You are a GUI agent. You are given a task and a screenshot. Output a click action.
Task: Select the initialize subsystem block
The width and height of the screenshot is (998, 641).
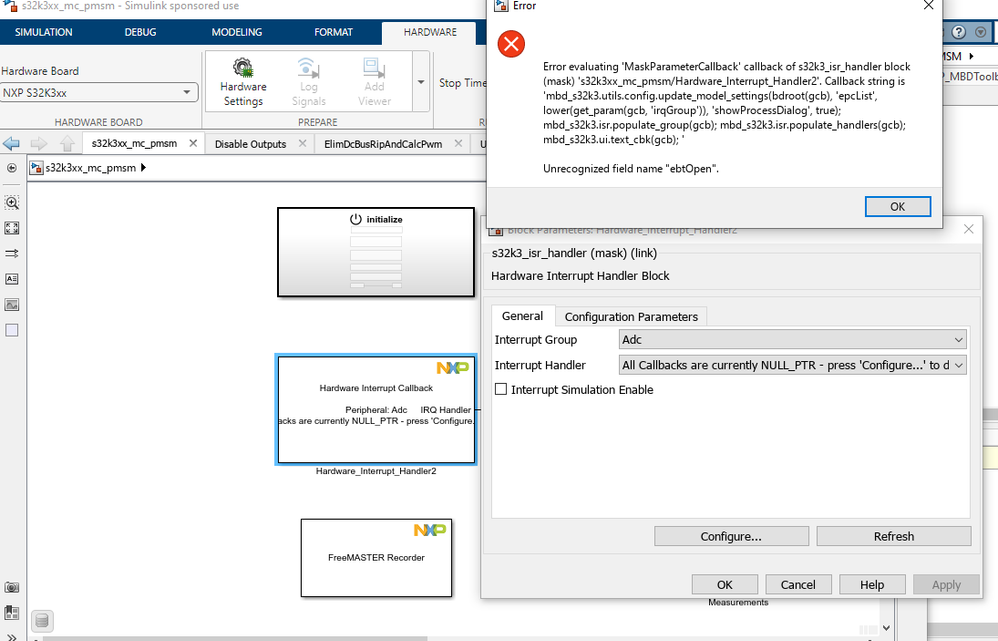click(x=376, y=252)
